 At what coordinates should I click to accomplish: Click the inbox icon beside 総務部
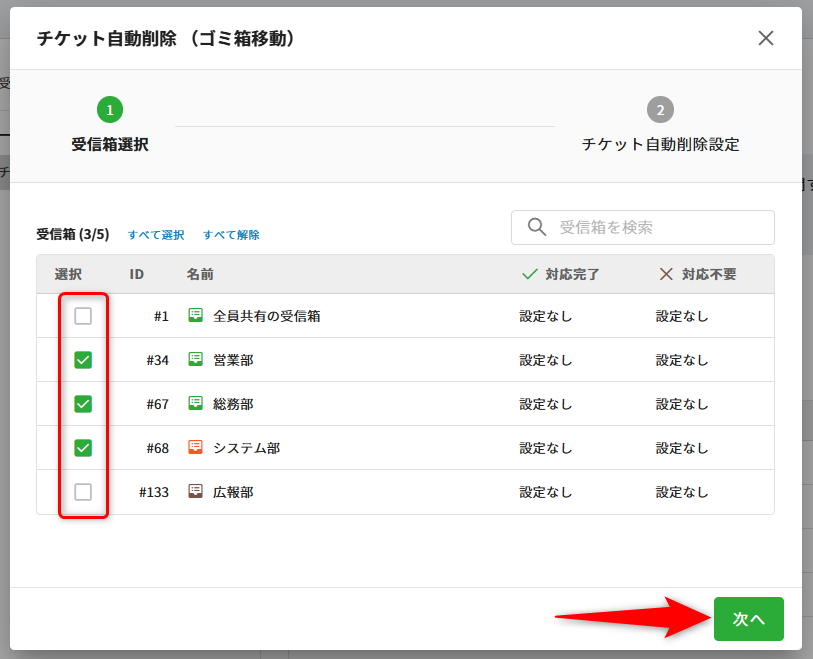pyautogui.click(x=195, y=404)
